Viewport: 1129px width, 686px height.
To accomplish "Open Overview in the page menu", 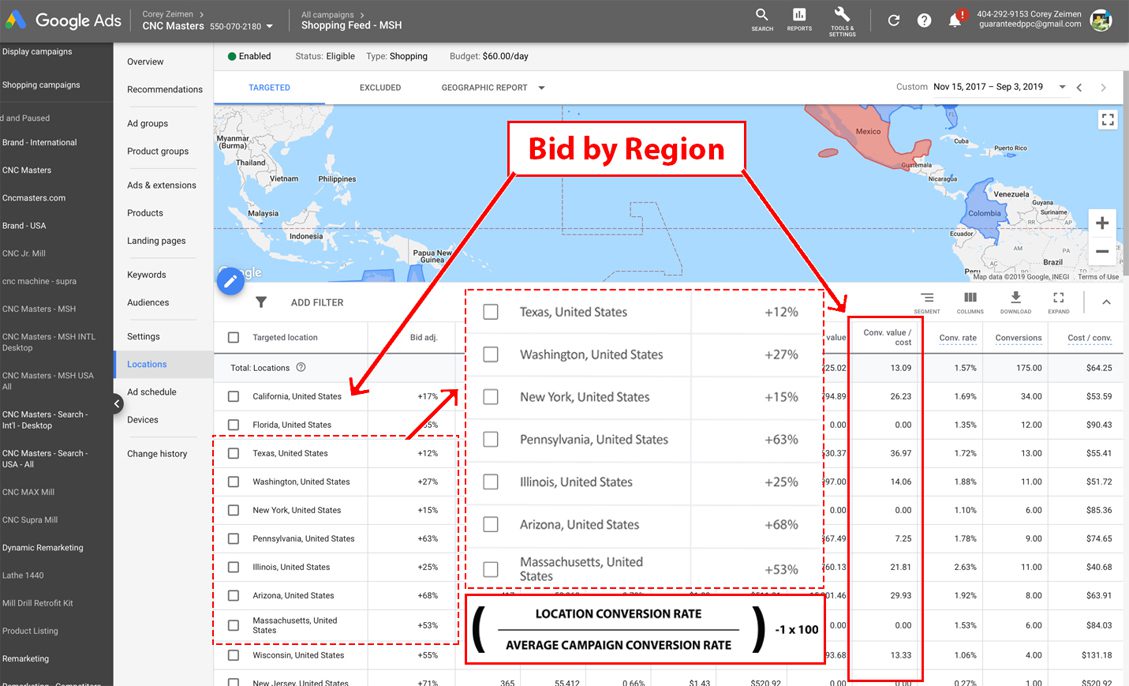I will pos(145,62).
